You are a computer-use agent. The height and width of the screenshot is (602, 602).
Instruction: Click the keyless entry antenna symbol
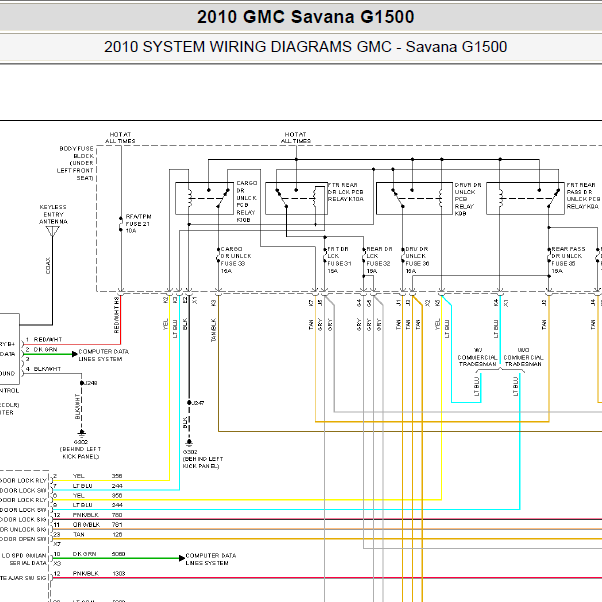53,232
